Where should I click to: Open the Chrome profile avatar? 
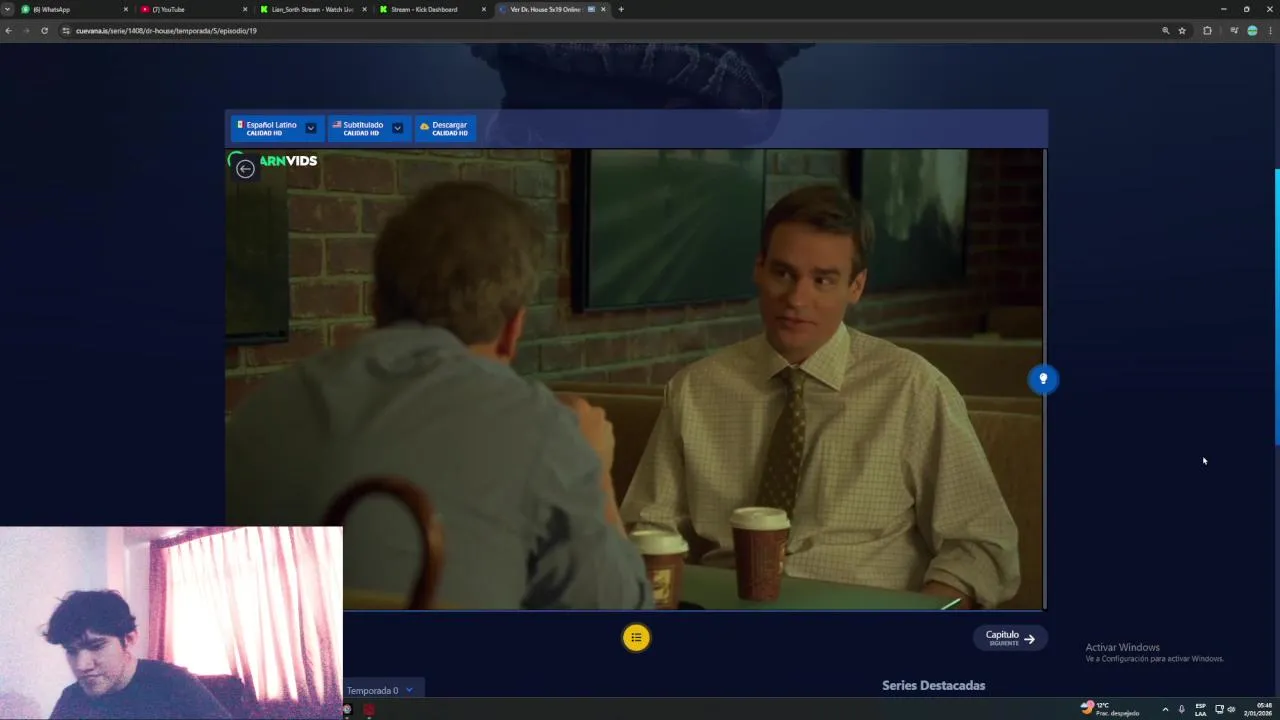click(x=1252, y=31)
